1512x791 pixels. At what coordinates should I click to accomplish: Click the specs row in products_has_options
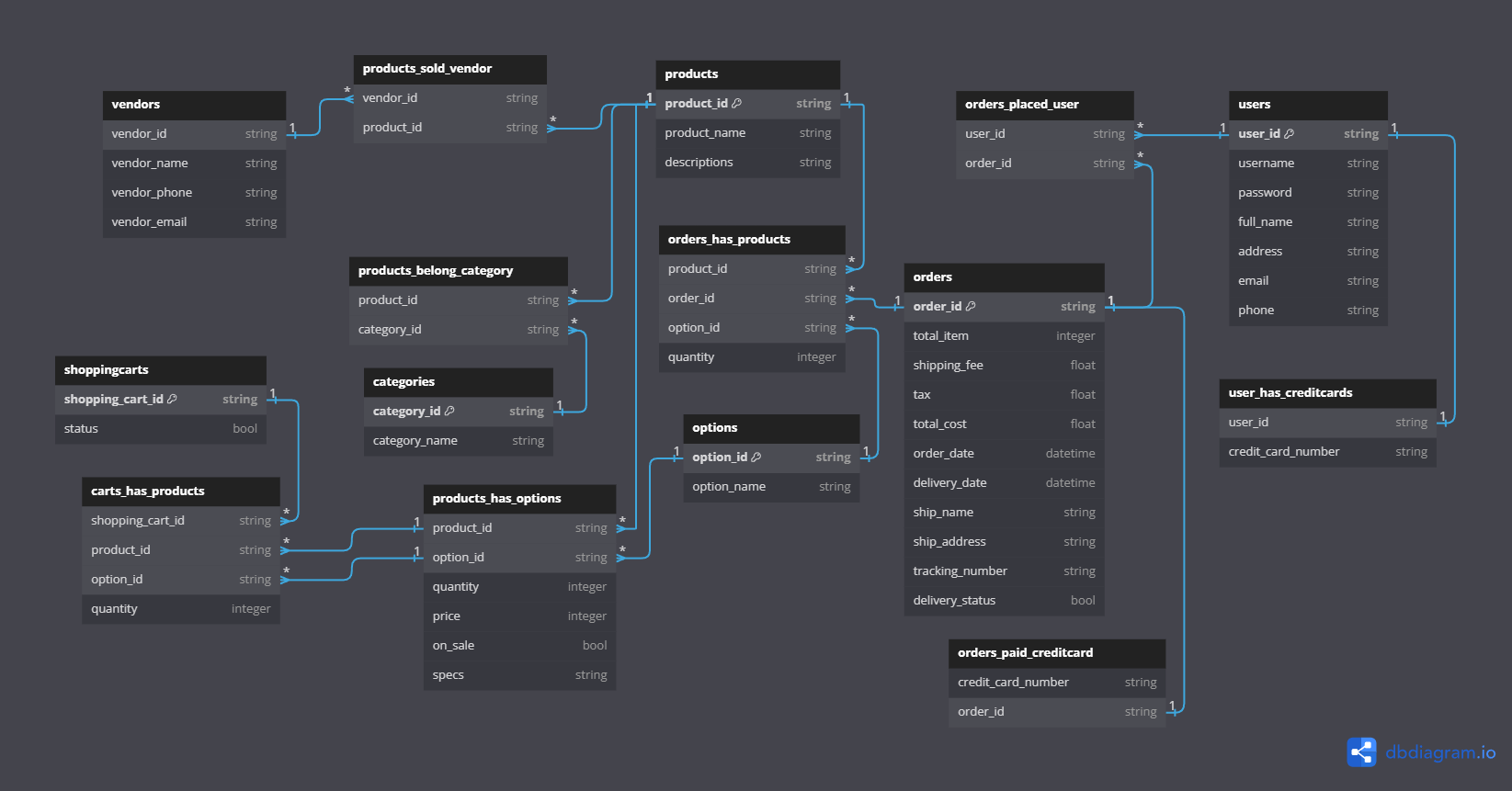click(x=519, y=675)
